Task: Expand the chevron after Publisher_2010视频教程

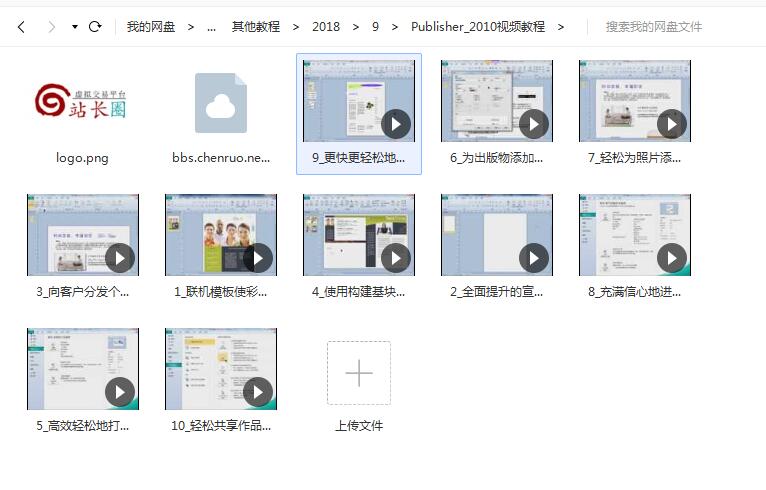Action: click(x=561, y=27)
